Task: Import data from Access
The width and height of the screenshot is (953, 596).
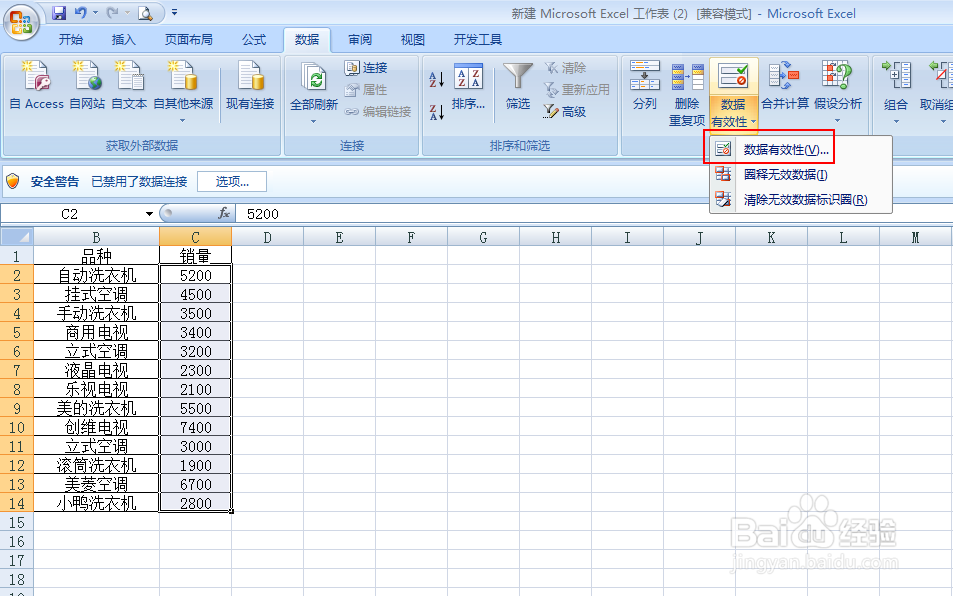Action: (36, 85)
